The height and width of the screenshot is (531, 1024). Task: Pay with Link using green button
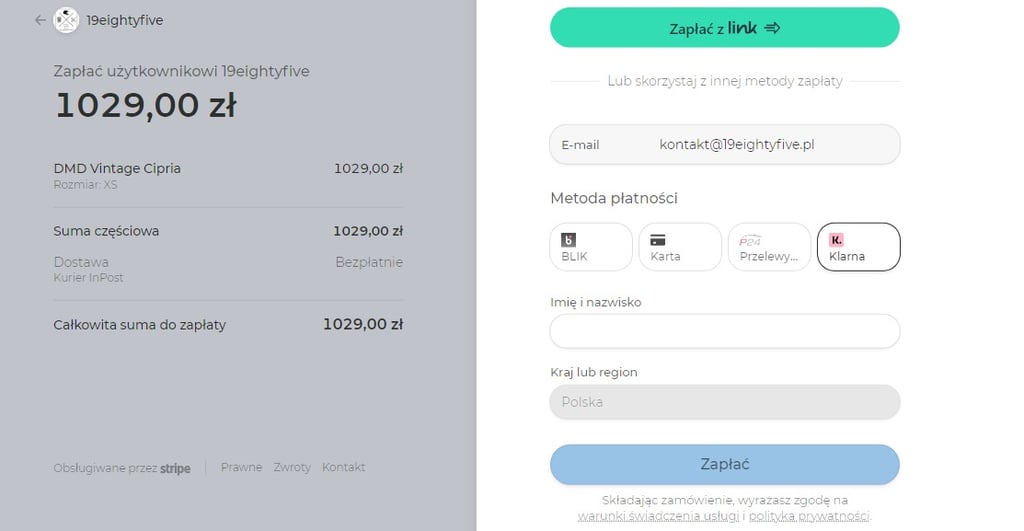(x=725, y=27)
